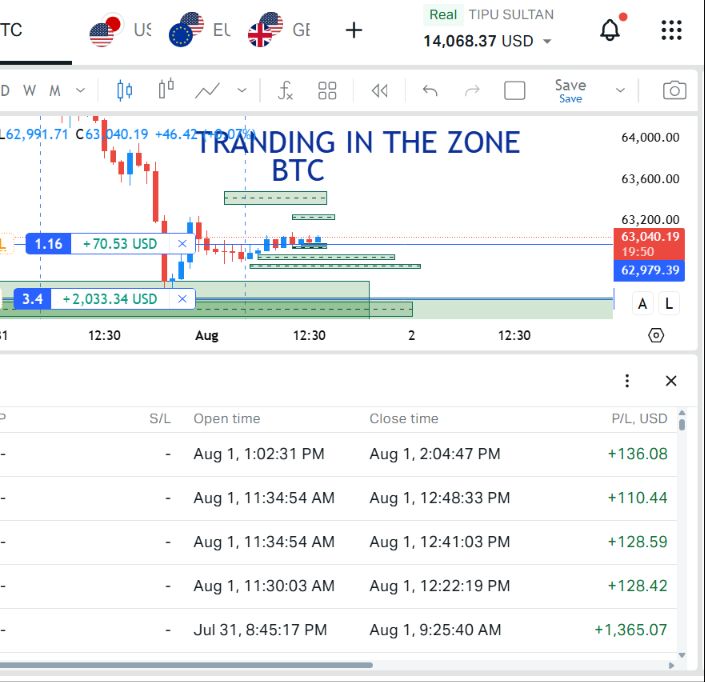Click Aug 1, 9:25:40 AM close time
Image resolution: width=705 pixels, height=682 pixels.
pyautogui.click(x=435, y=630)
